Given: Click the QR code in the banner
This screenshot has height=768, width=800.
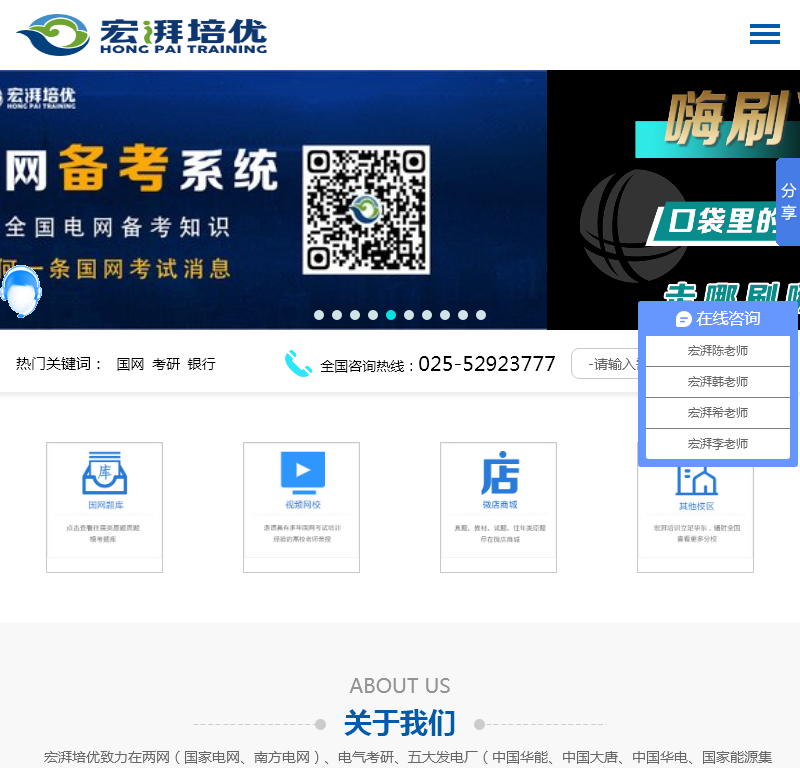Looking at the screenshot, I should pyautogui.click(x=366, y=210).
